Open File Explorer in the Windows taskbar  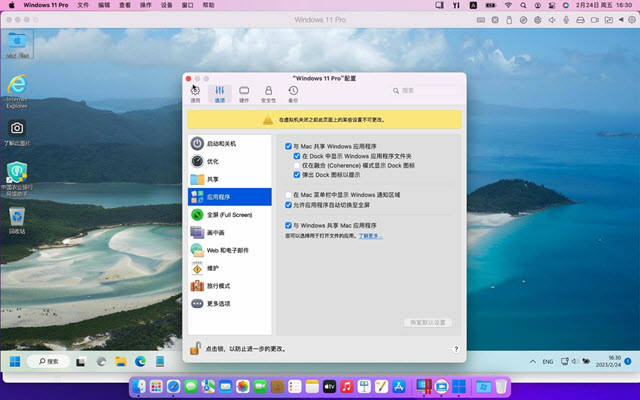pyautogui.click(x=120, y=362)
